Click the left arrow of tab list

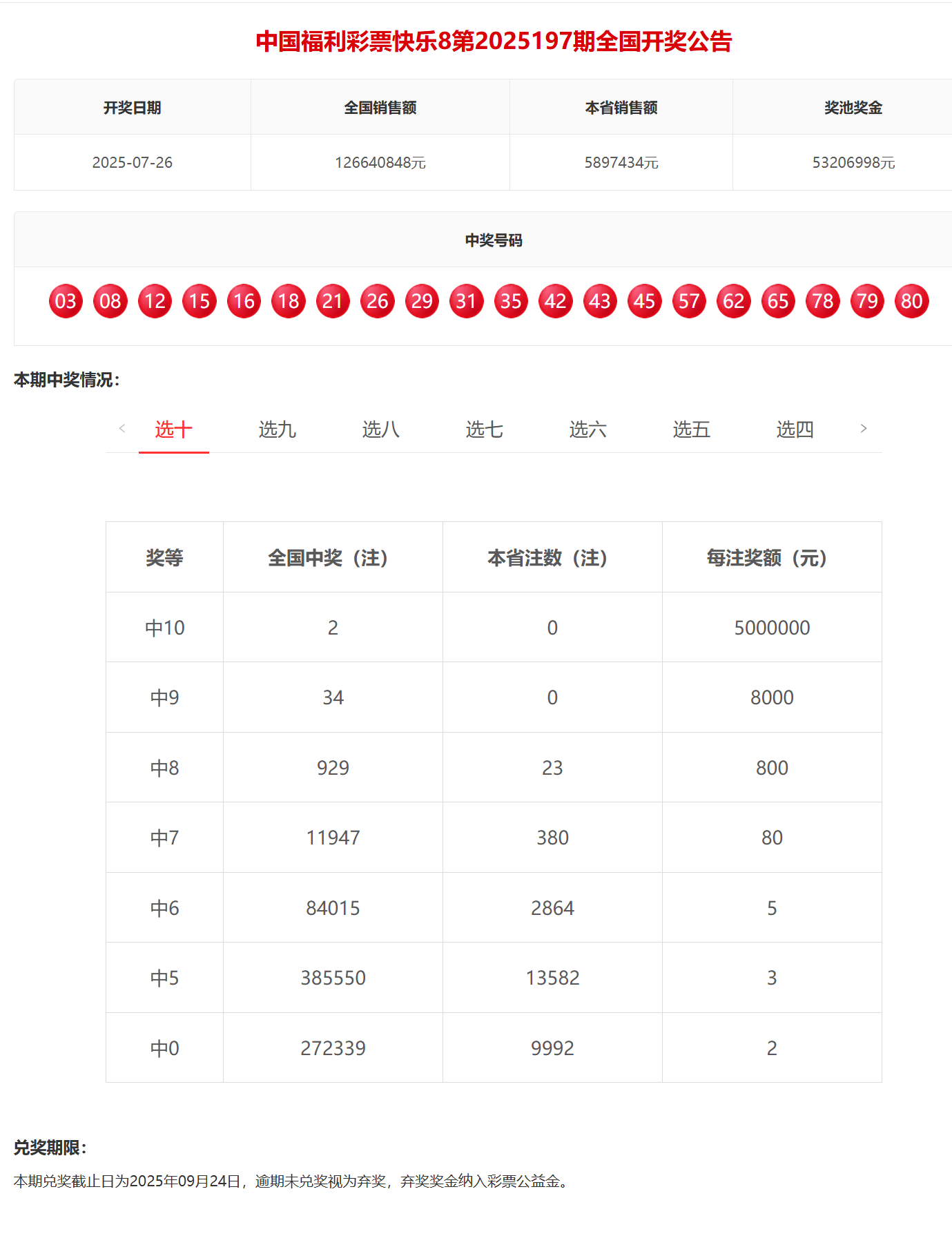(122, 428)
